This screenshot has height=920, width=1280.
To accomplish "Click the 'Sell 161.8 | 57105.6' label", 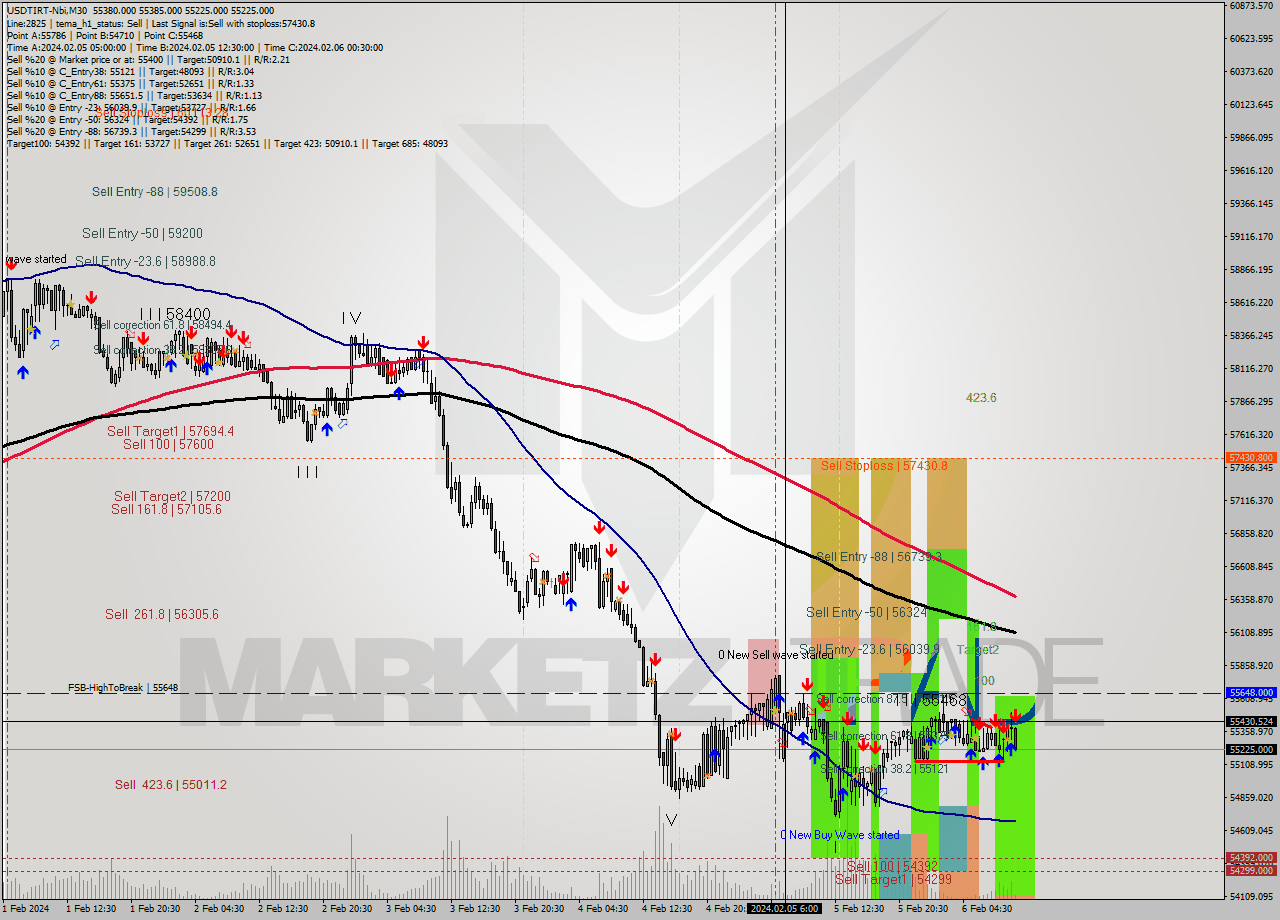I will [166, 509].
